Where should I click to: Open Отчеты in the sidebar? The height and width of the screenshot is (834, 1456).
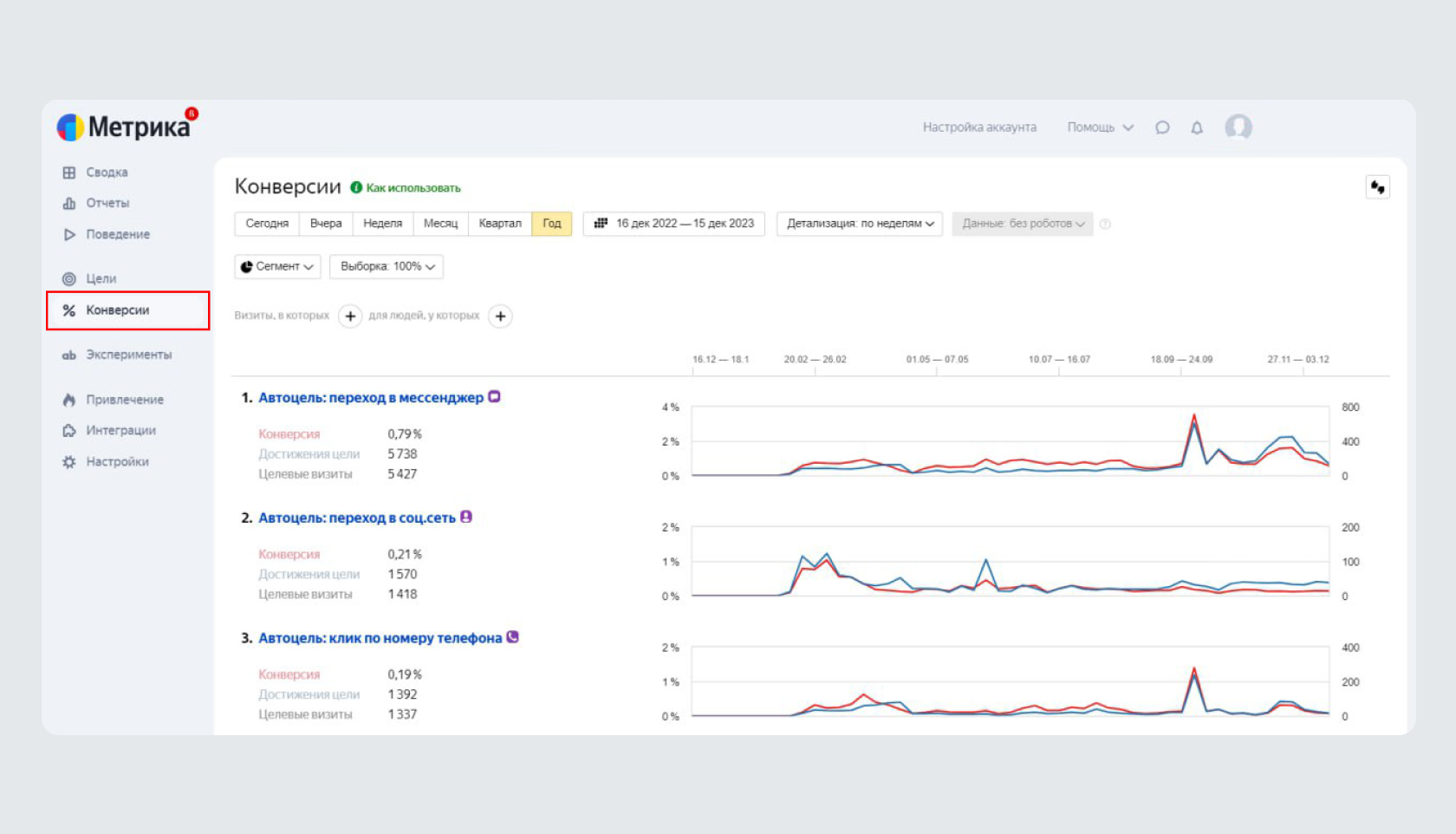(x=107, y=203)
